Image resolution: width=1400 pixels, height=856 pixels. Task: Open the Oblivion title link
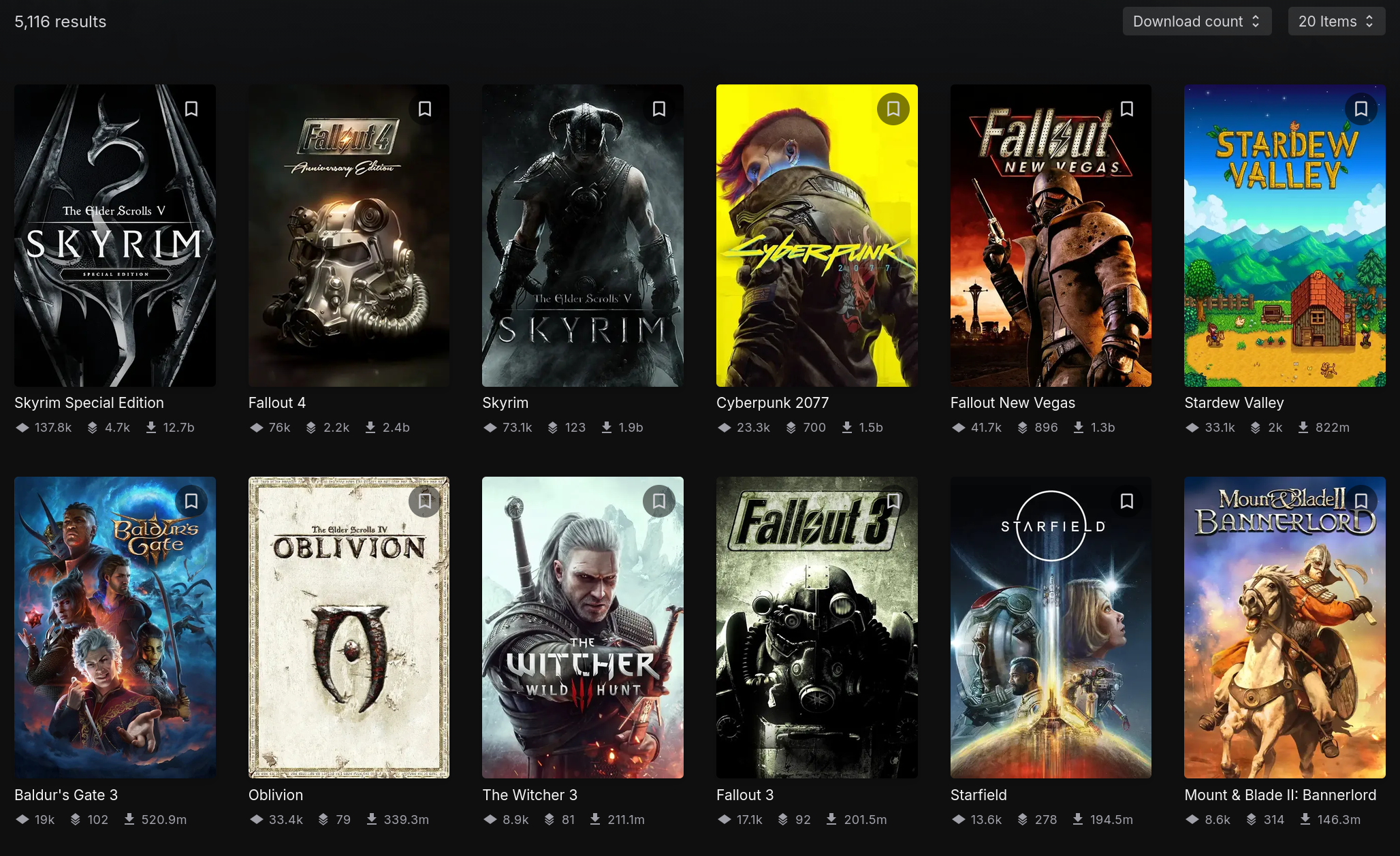click(x=276, y=795)
